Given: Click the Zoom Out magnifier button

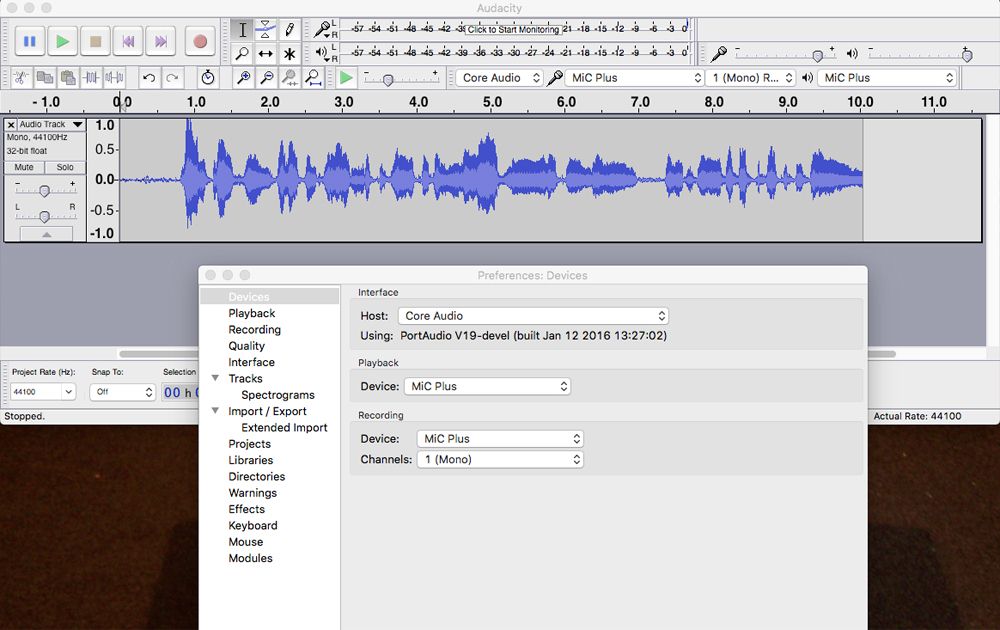Looking at the screenshot, I should (x=267, y=78).
